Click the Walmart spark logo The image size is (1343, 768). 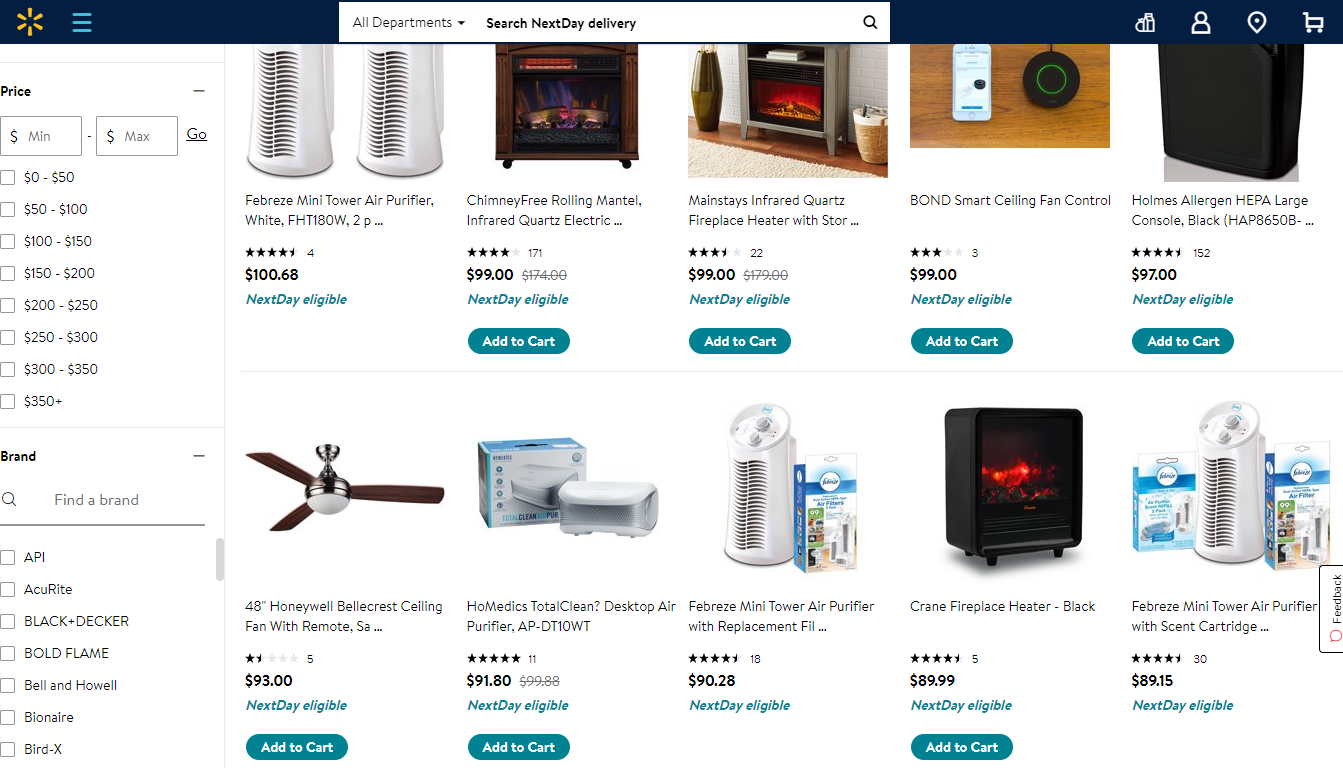coord(30,21)
